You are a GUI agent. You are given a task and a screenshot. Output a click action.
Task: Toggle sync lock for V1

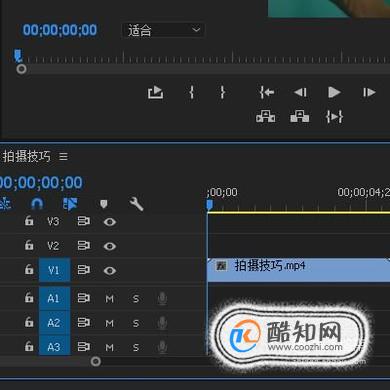pyautogui.click(x=83, y=270)
